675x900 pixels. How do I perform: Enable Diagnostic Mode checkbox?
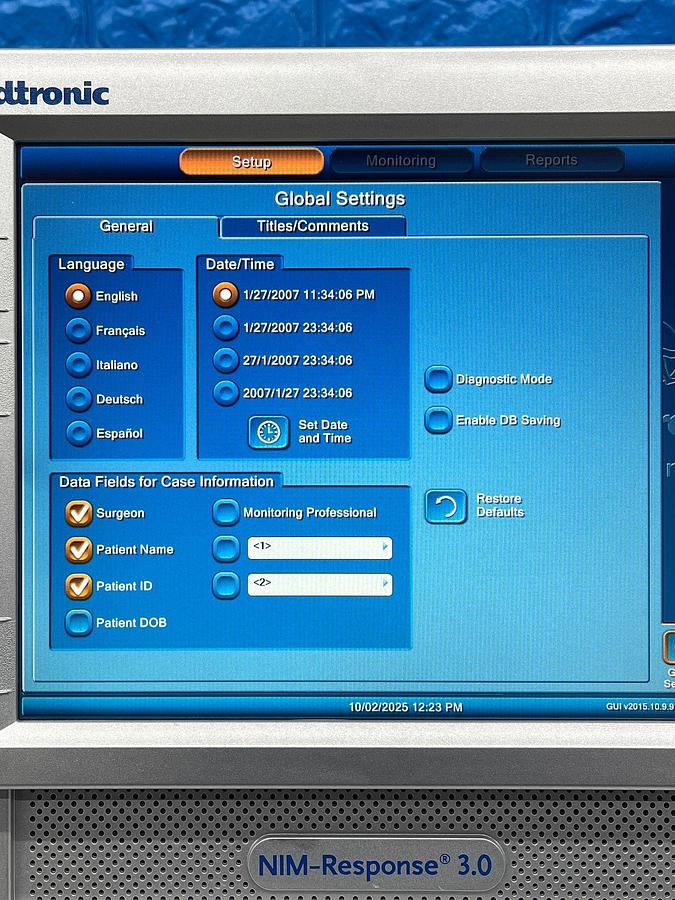click(x=438, y=379)
